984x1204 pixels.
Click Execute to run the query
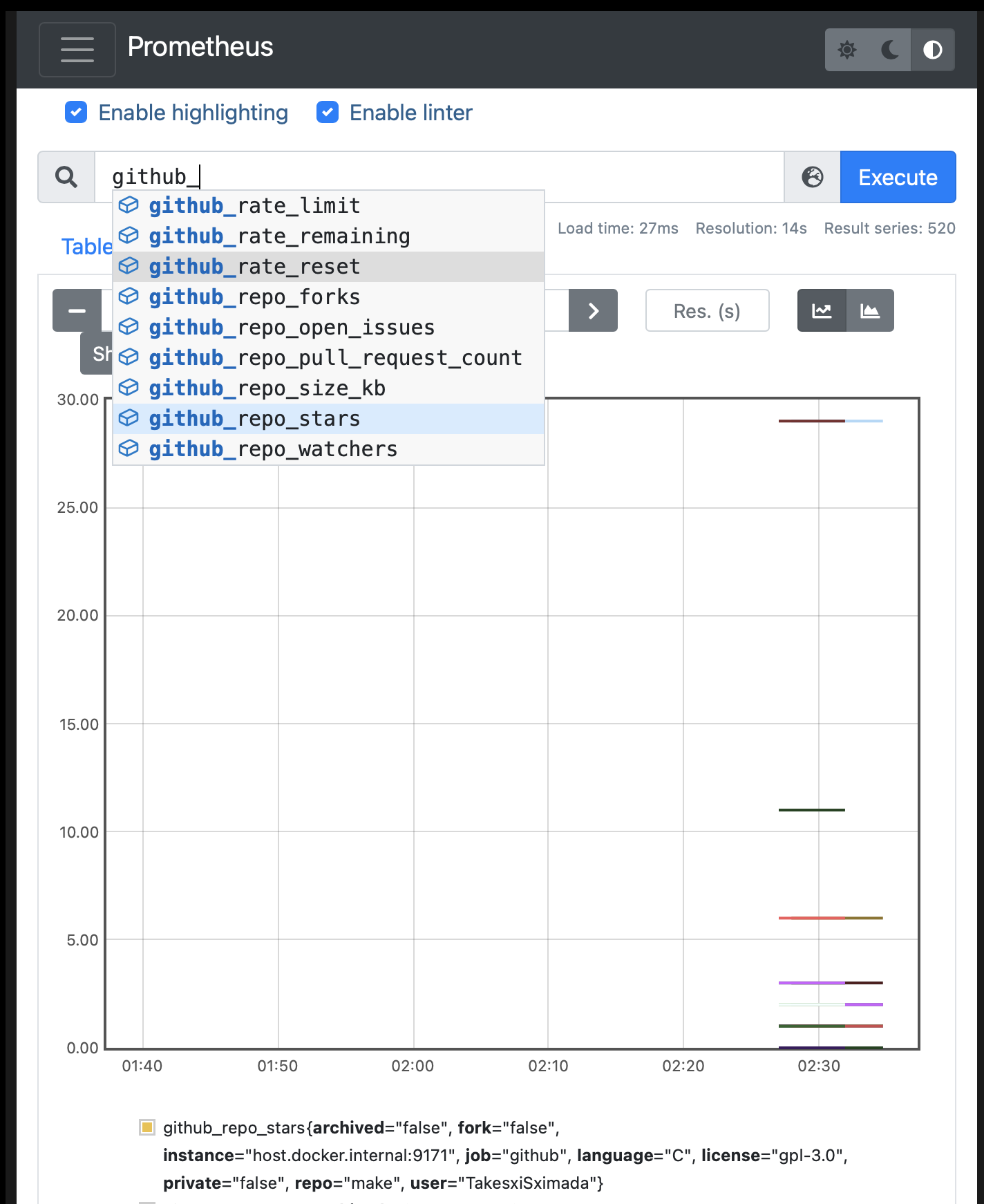point(898,177)
